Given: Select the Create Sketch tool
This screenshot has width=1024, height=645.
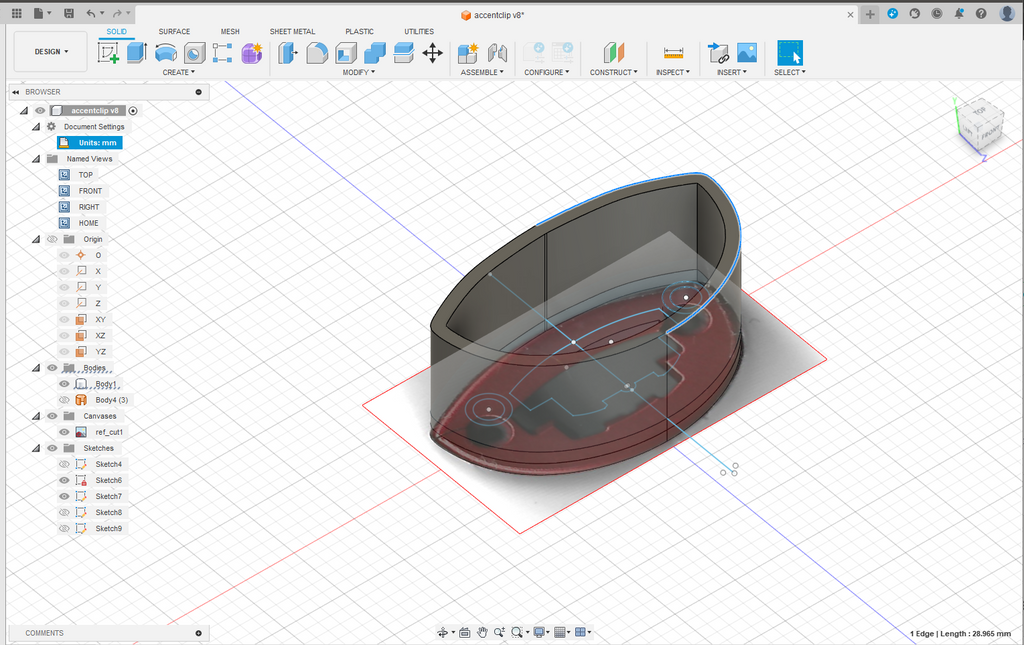Looking at the screenshot, I should click(x=108, y=53).
